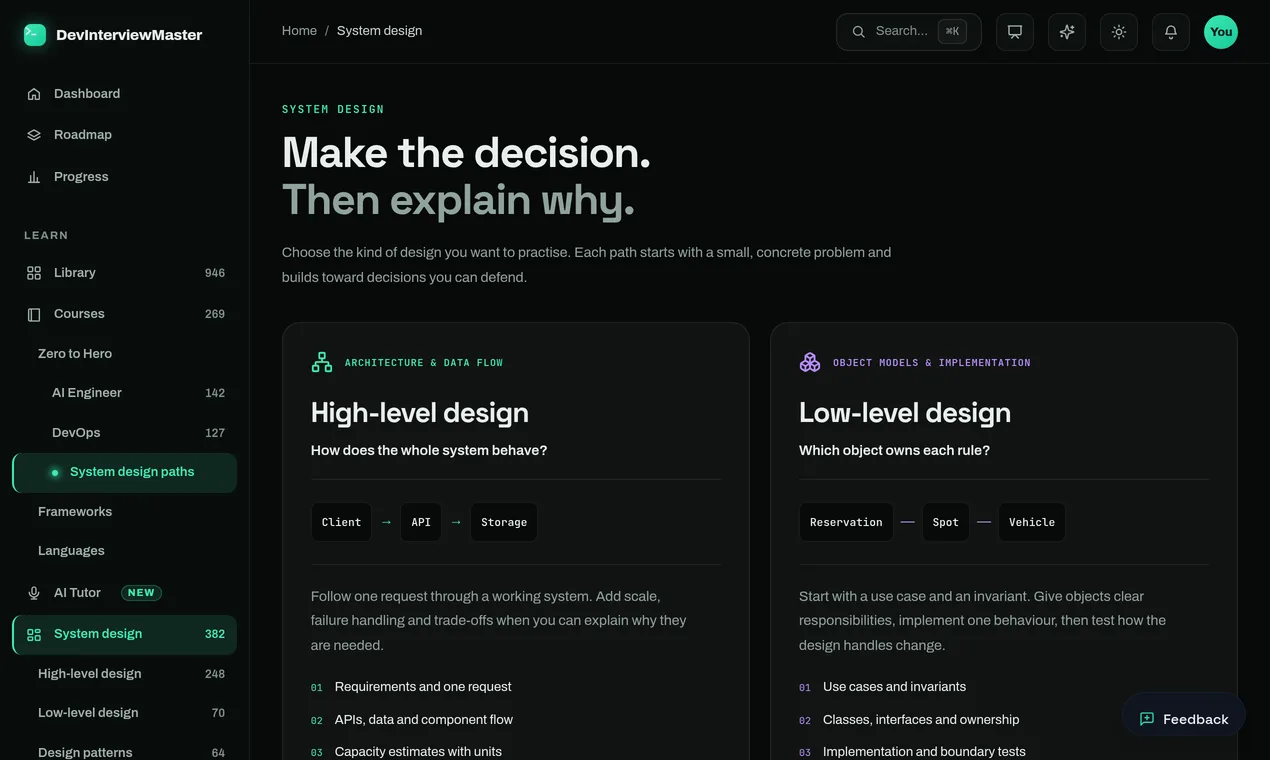Screen dimensions: 1270x760
Task: Click the 'OBJECT MODELS & IMPLEMENTATION' label
Action: [x=932, y=363]
